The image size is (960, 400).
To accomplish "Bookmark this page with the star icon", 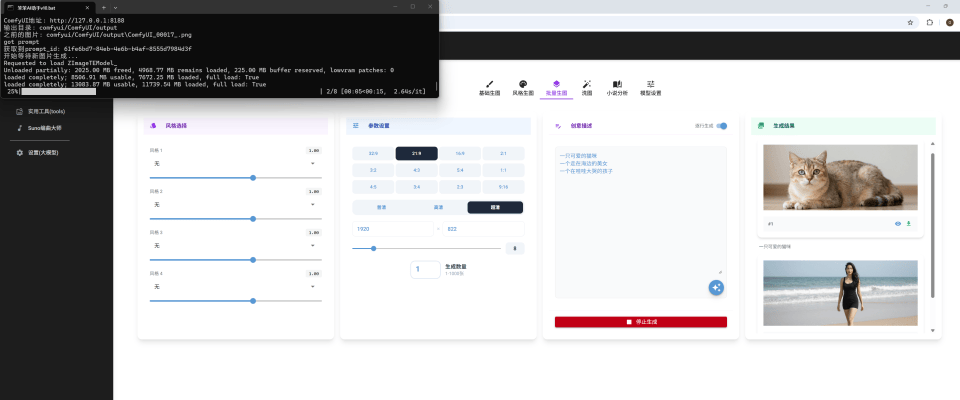I will click(908, 22).
